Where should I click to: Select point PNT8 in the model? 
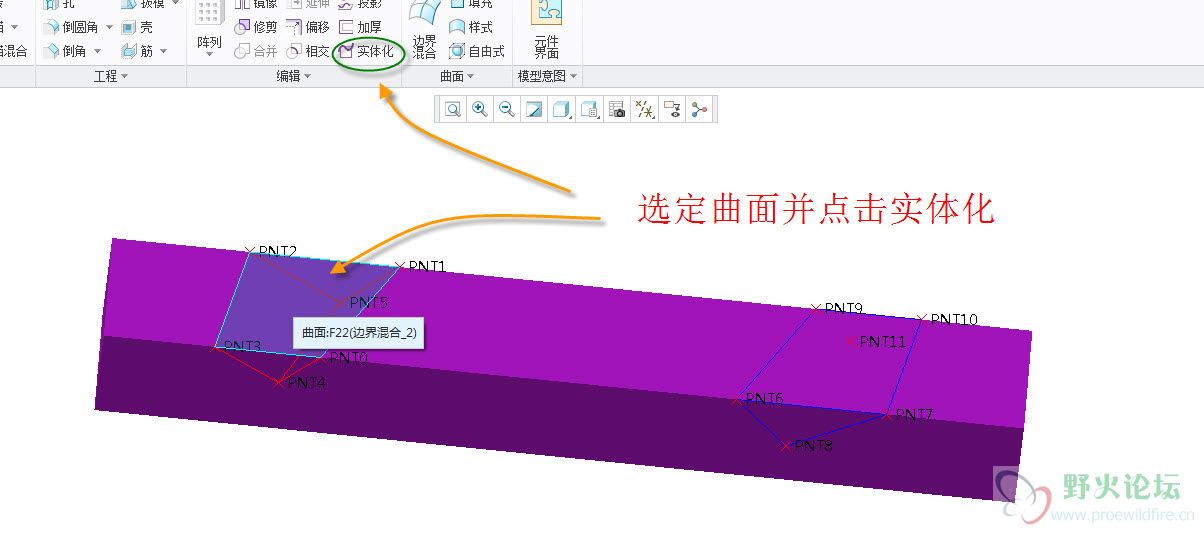786,446
